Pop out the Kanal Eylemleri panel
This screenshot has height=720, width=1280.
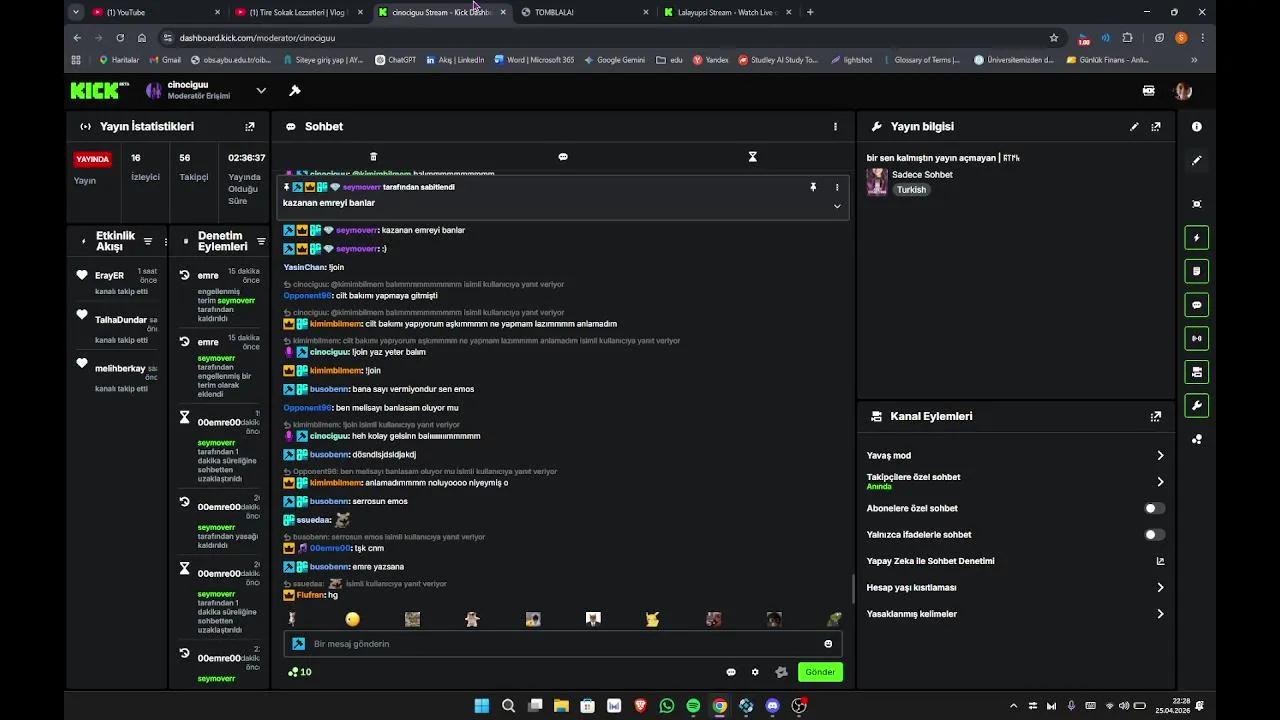[1156, 416]
